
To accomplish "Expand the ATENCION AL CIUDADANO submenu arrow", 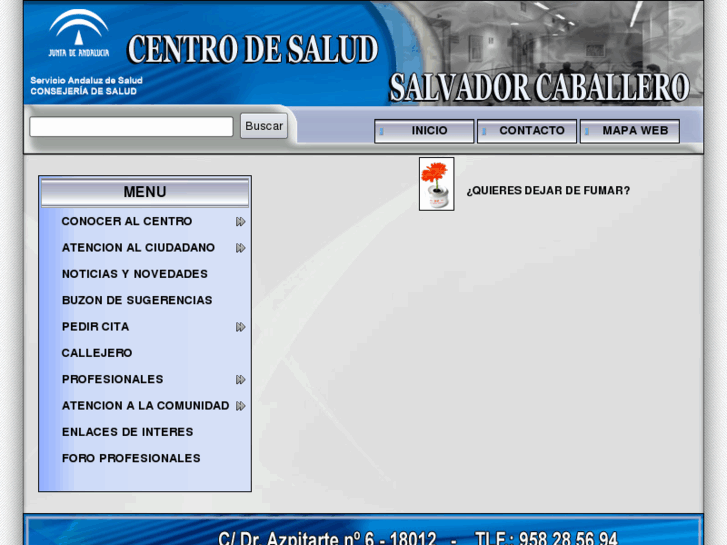I will pyautogui.click(x=240, y=248).
